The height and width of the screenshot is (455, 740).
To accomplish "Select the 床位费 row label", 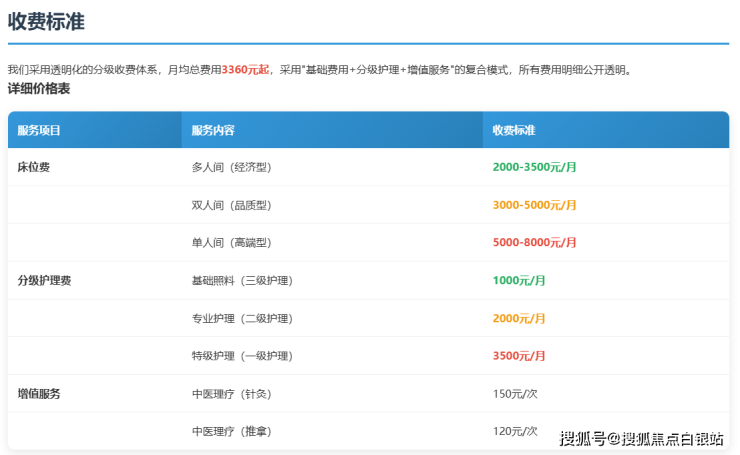I will pos(33,167).
